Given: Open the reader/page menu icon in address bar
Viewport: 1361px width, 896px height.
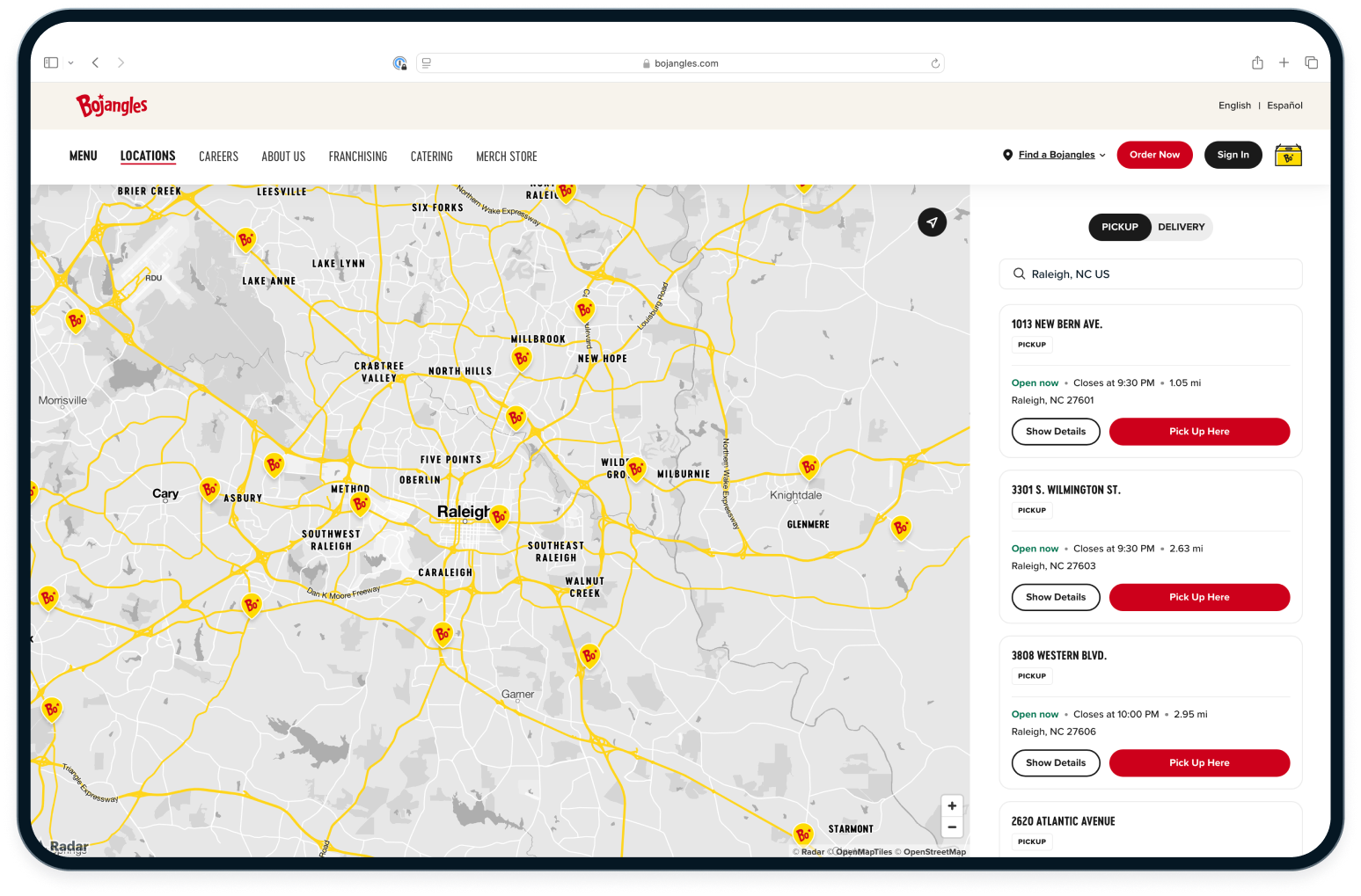Looking at the screenshot, I should click(x=427, y=62).
